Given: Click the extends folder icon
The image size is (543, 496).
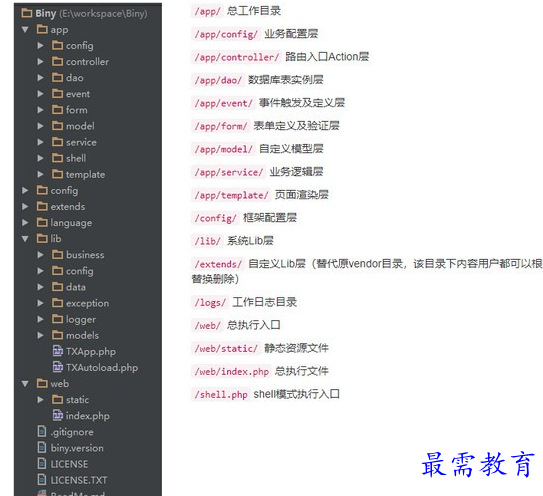Looking at the screenshot, I should pos(42,206).
